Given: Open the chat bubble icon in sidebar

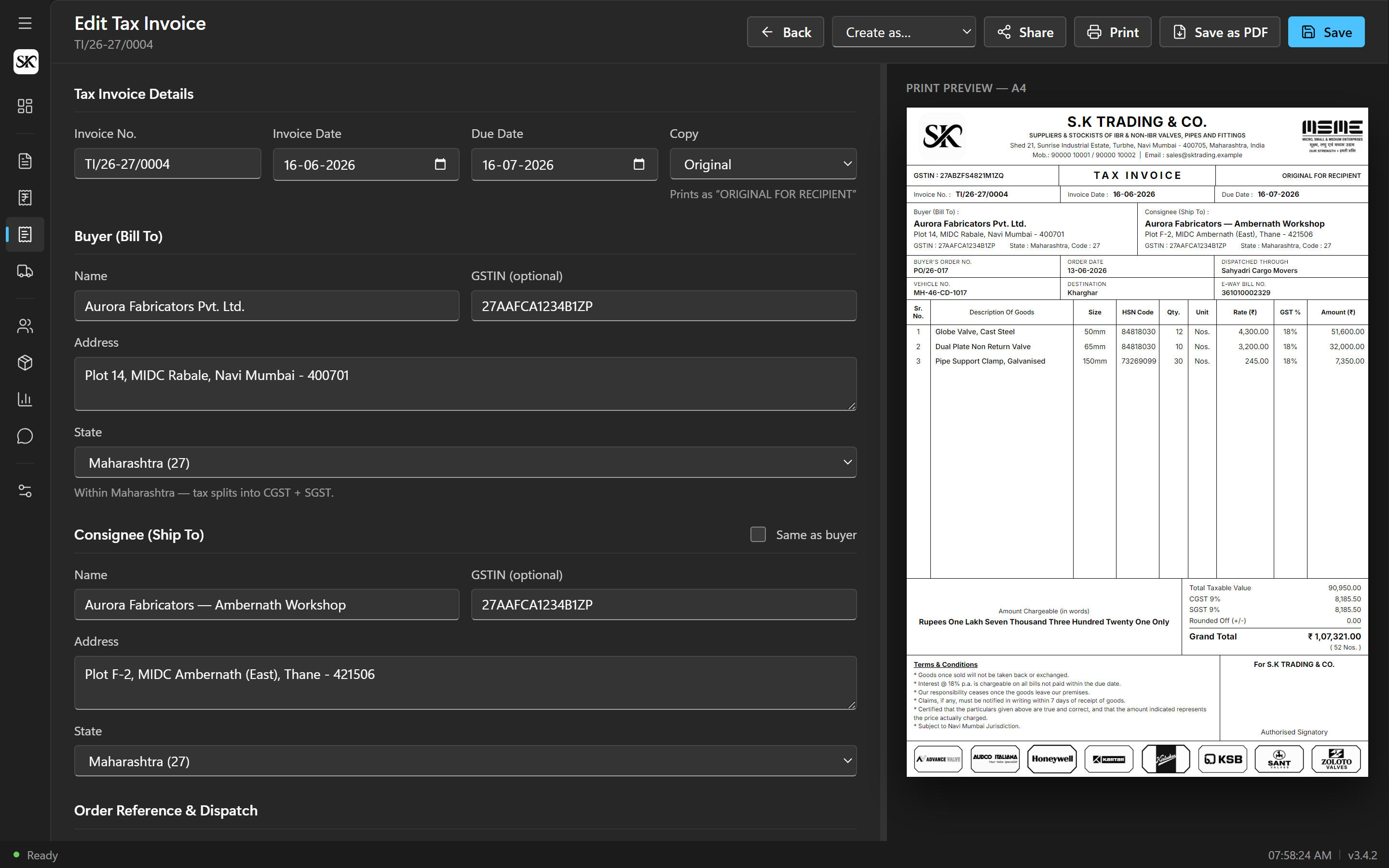Looking at the screenshot, I should coord(25,436).
